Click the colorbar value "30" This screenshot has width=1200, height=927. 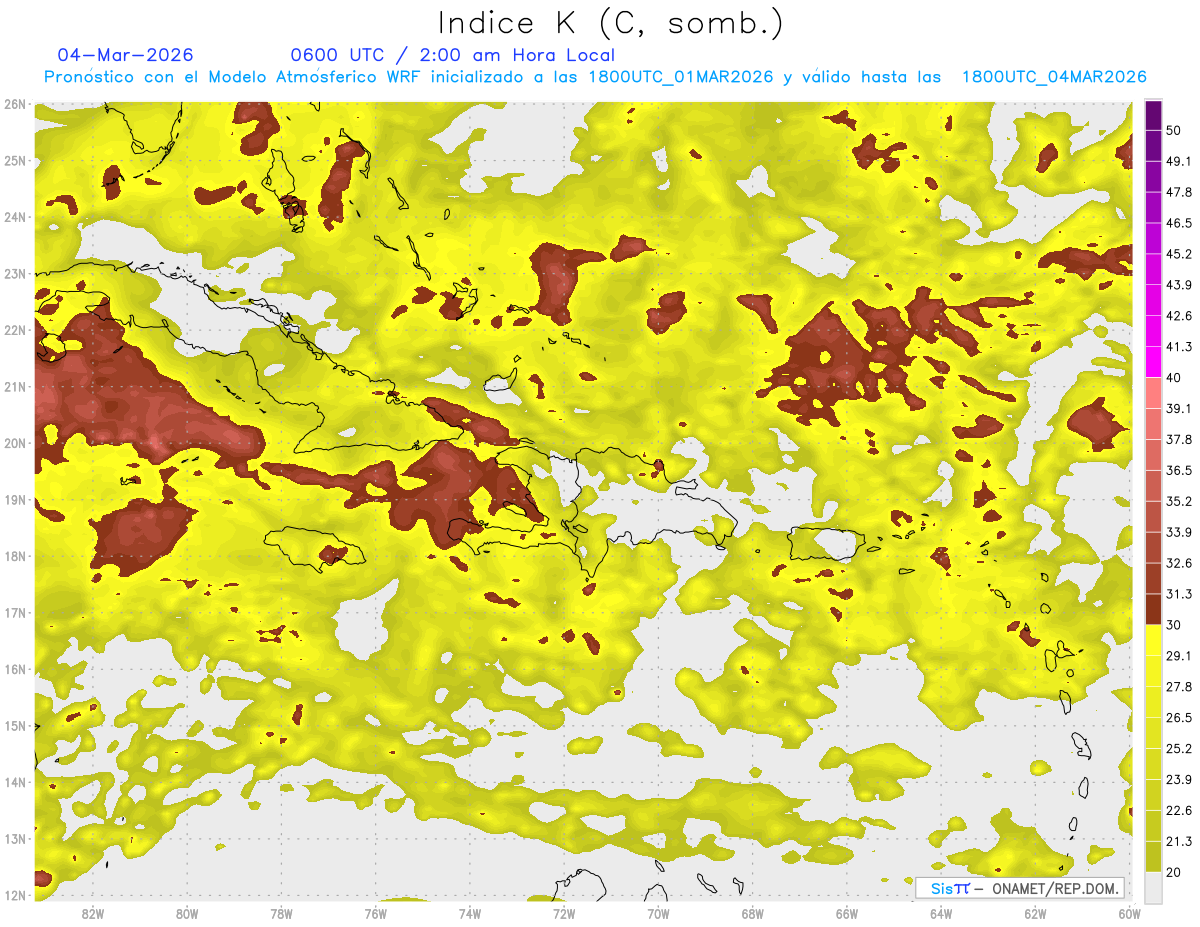1174,625
